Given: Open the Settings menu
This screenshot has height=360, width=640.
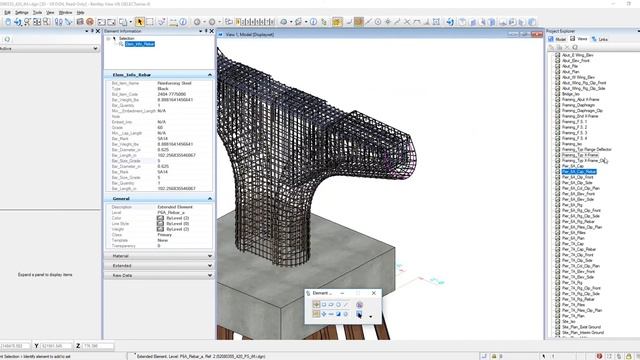Looking at the screenshot, I should [x=22, y=13].
